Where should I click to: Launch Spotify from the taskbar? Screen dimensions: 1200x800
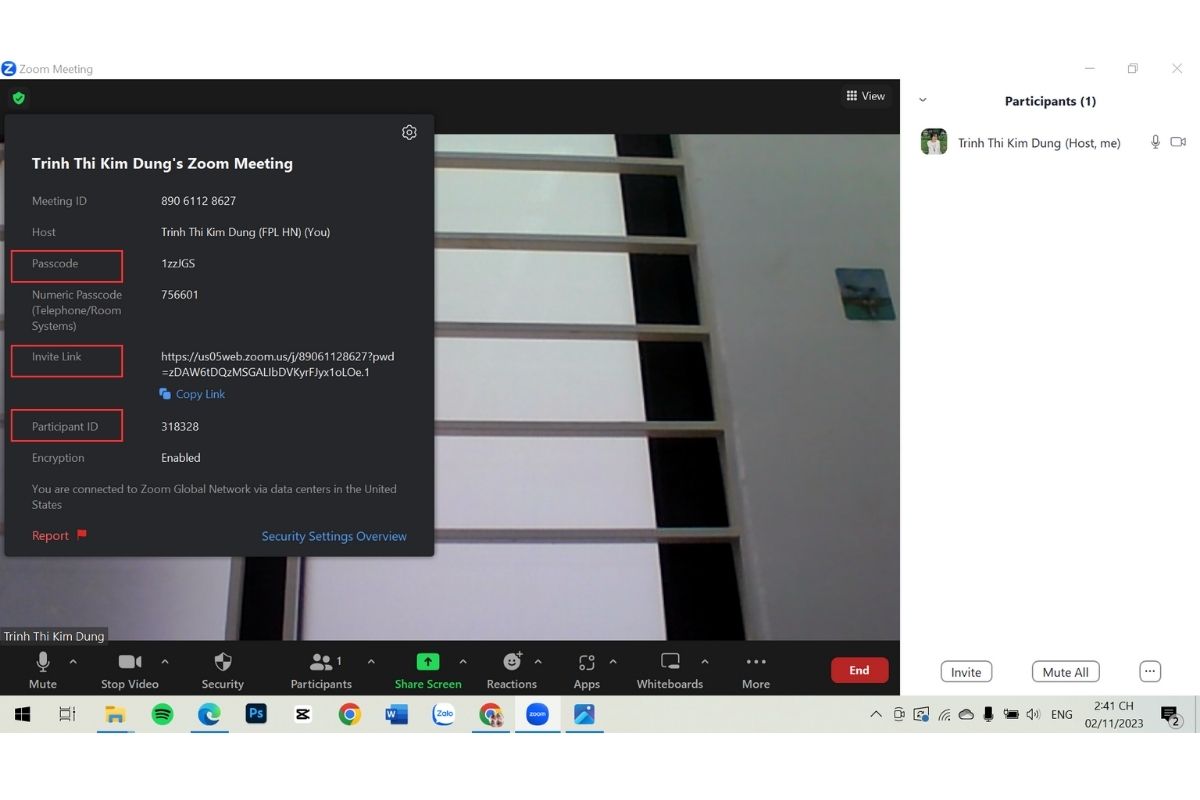coord(162,714)
